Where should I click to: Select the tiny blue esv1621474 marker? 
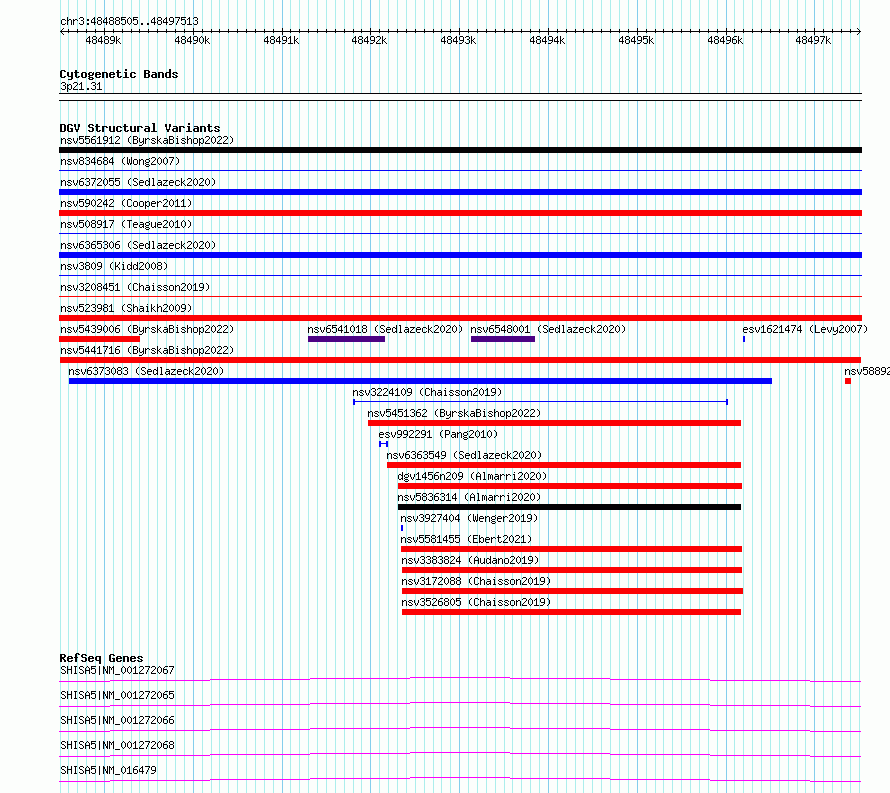point(744,339)
